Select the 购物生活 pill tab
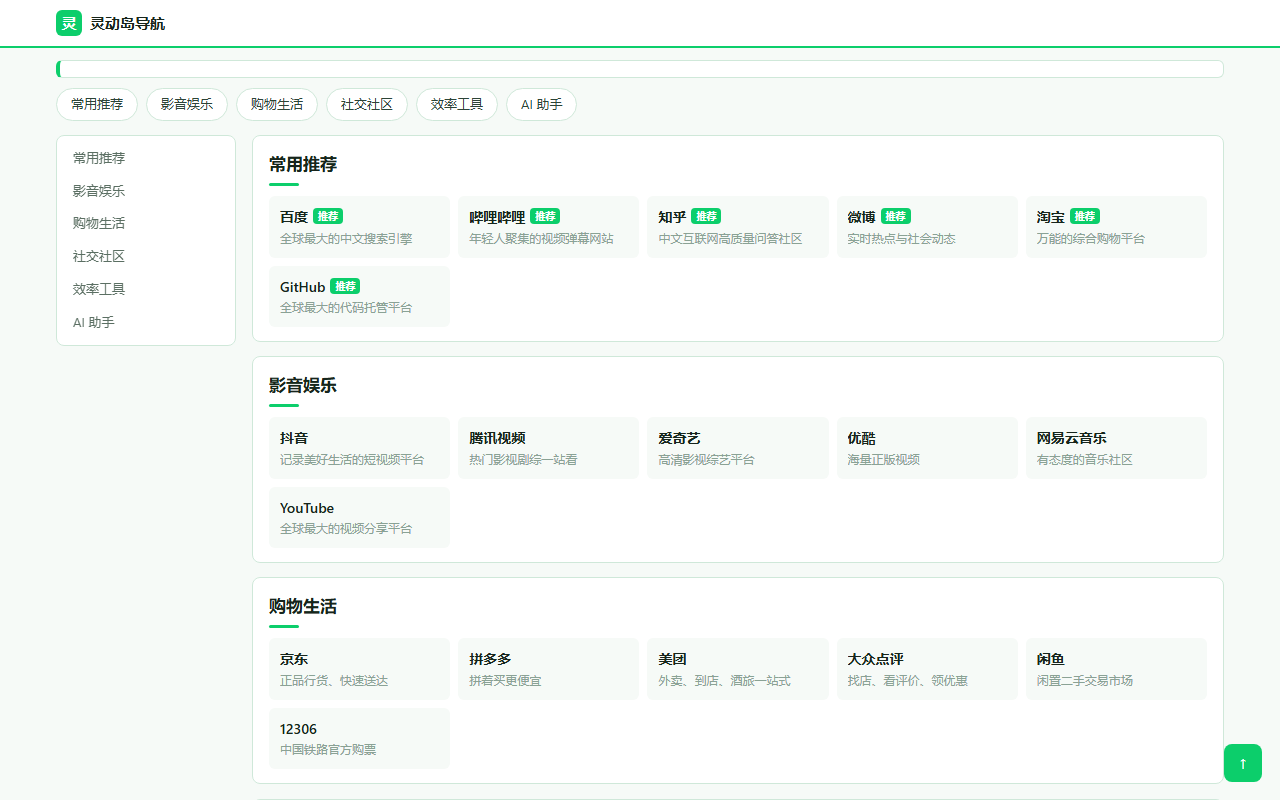The height and width of the screenshot is (800, 1280). tap(277, 104)
